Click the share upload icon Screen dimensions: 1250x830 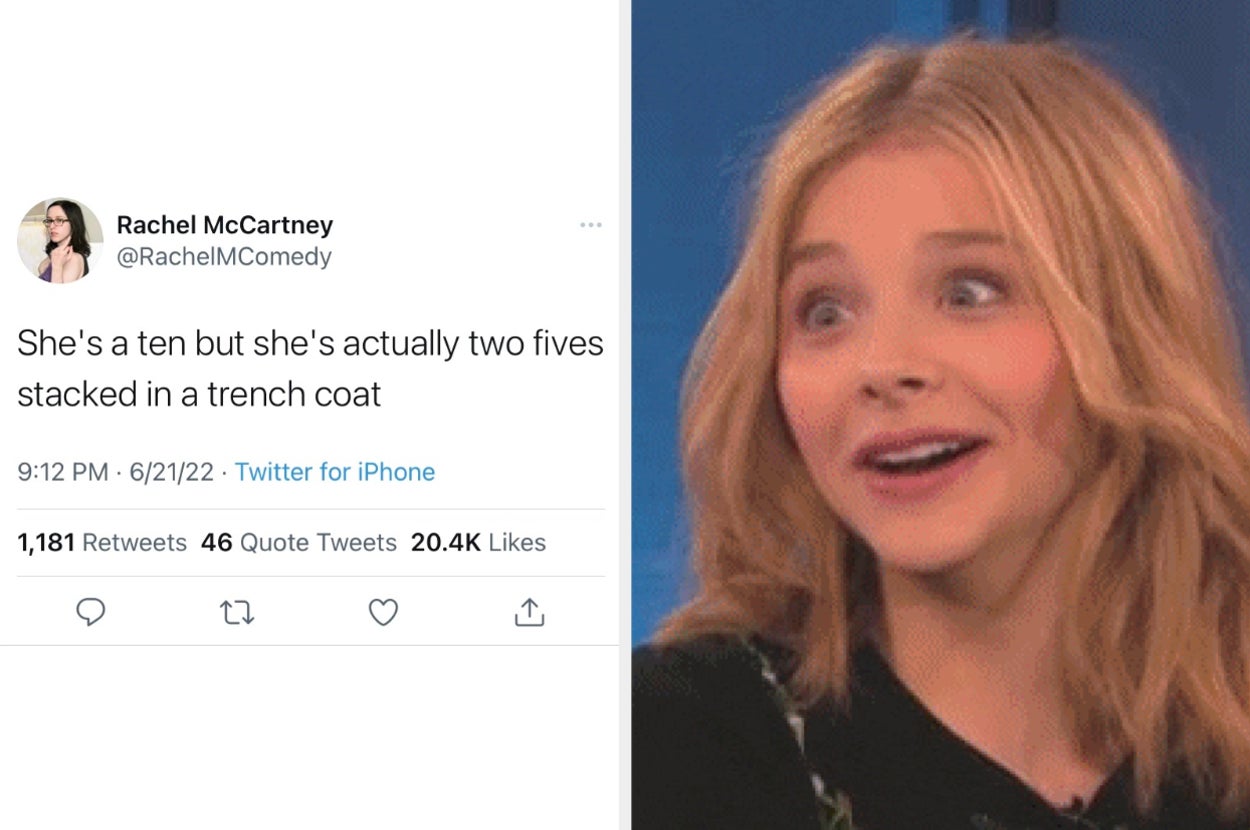point(529,611)
